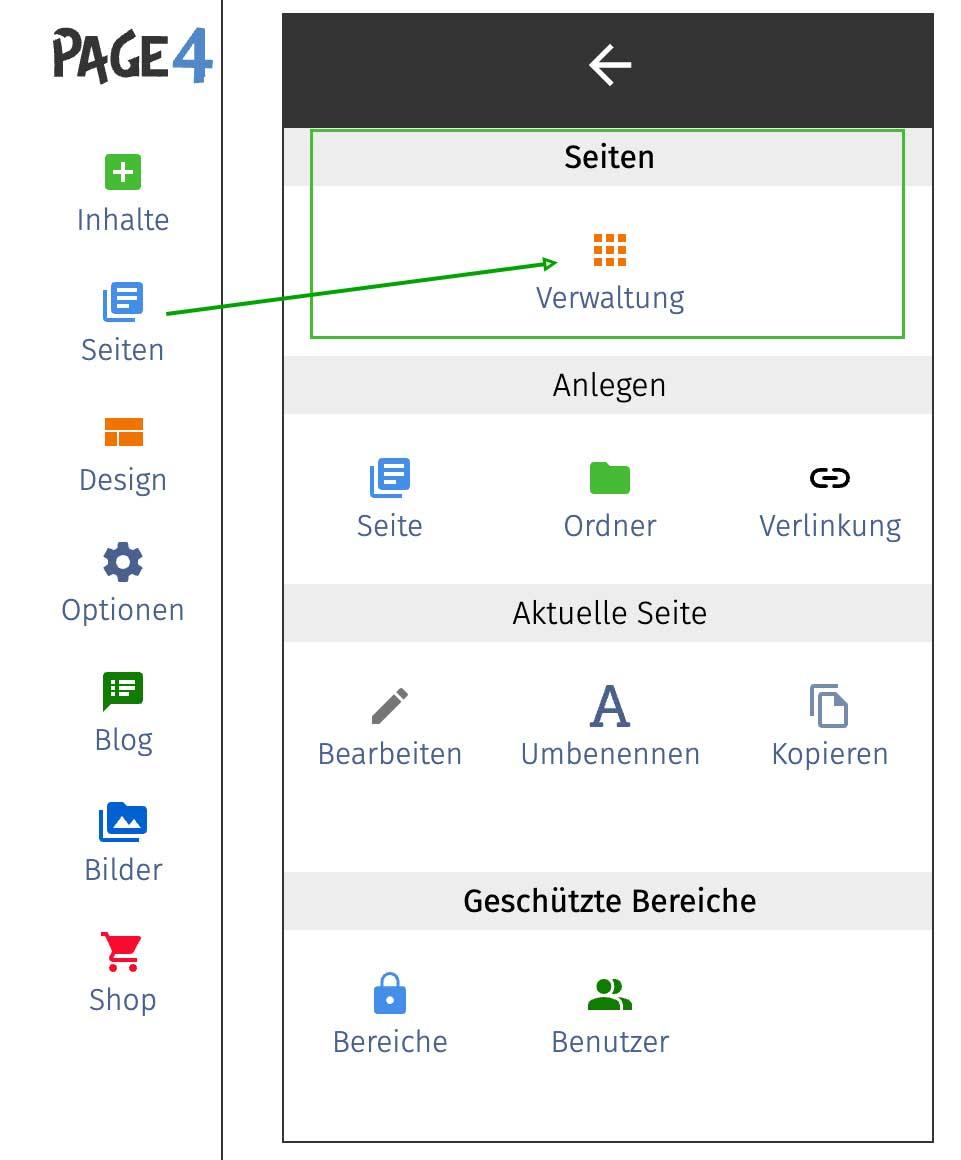The width and height of the screenshot is (961, 1160).
Task: Click the Verlinkung chain icon
Action: pos(828,478)
